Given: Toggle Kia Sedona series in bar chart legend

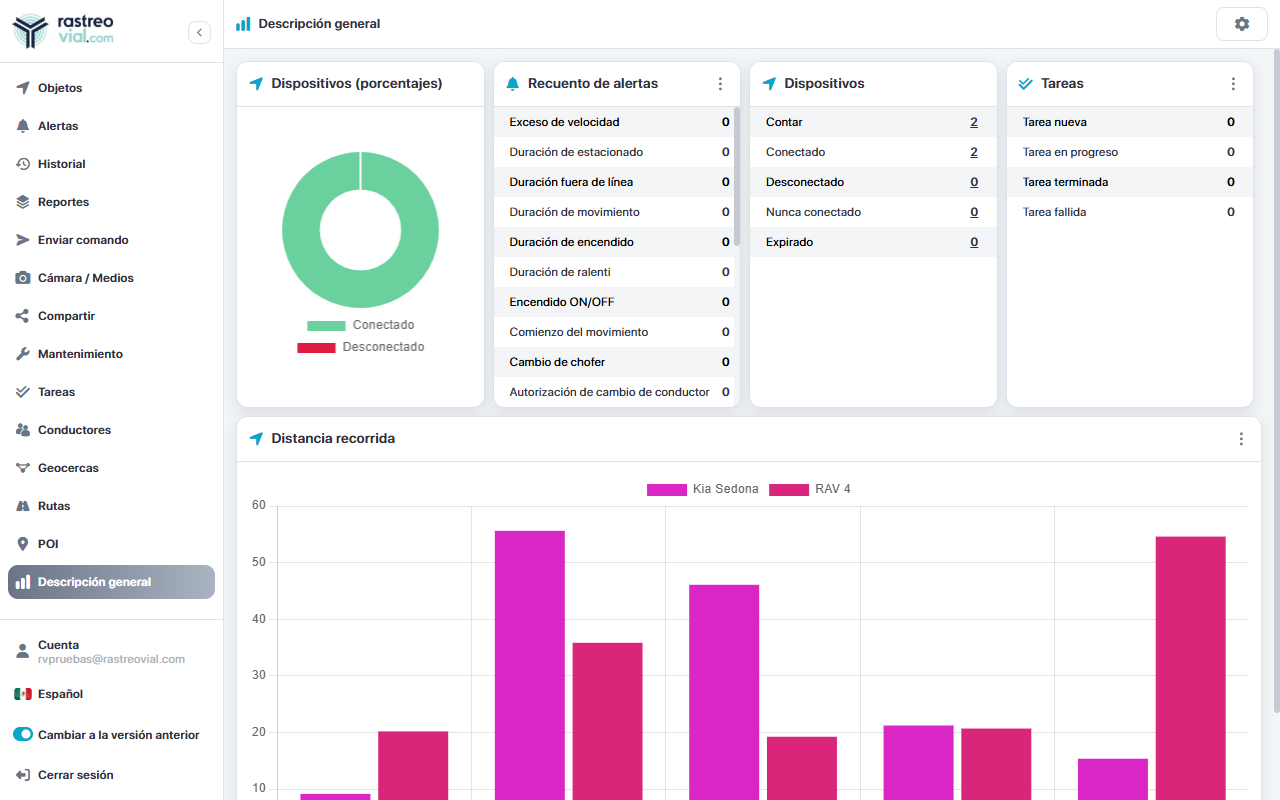Looking at the screenshot, I should 702,489.
